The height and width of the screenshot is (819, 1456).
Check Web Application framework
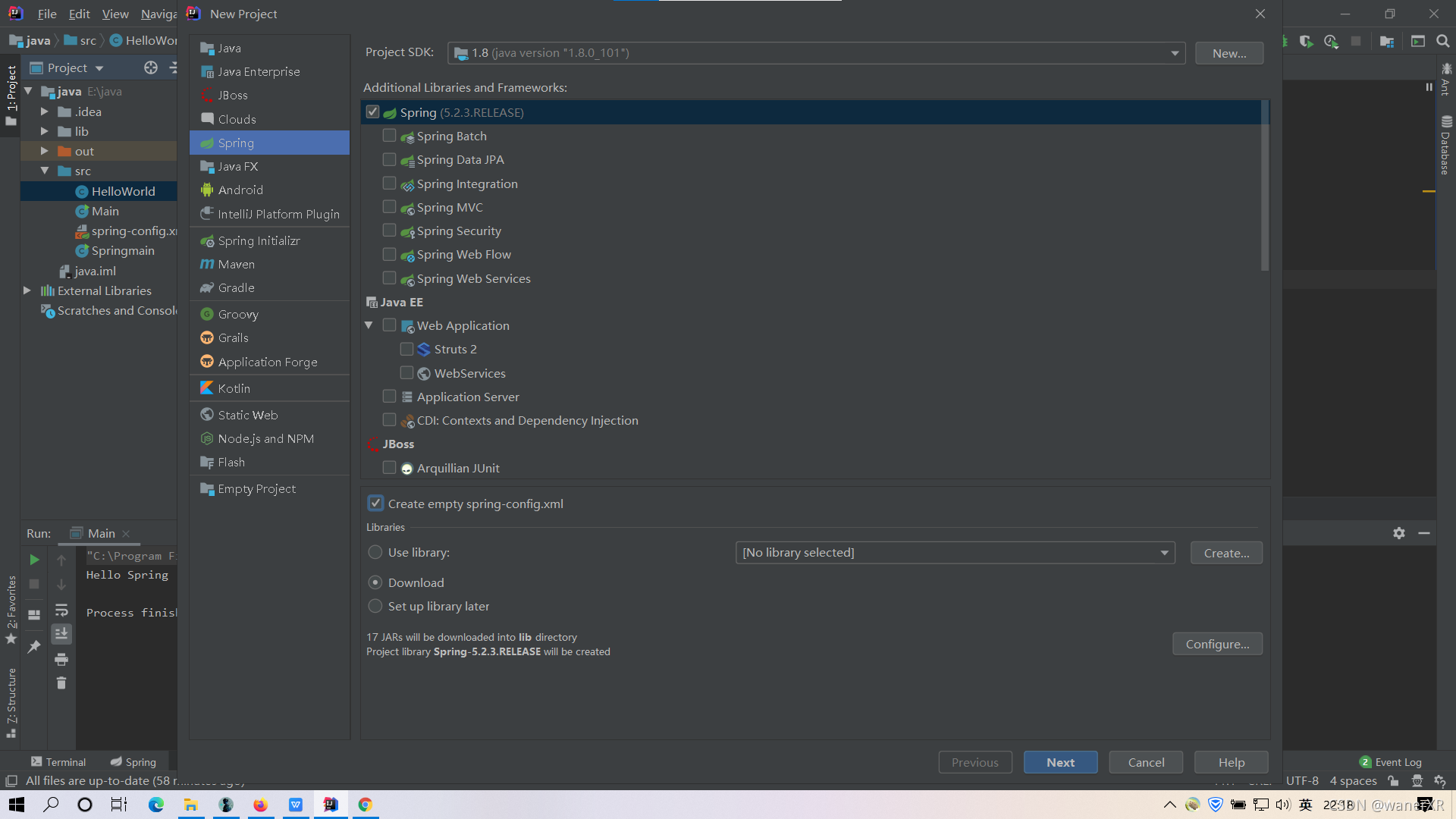click(389, 325)
